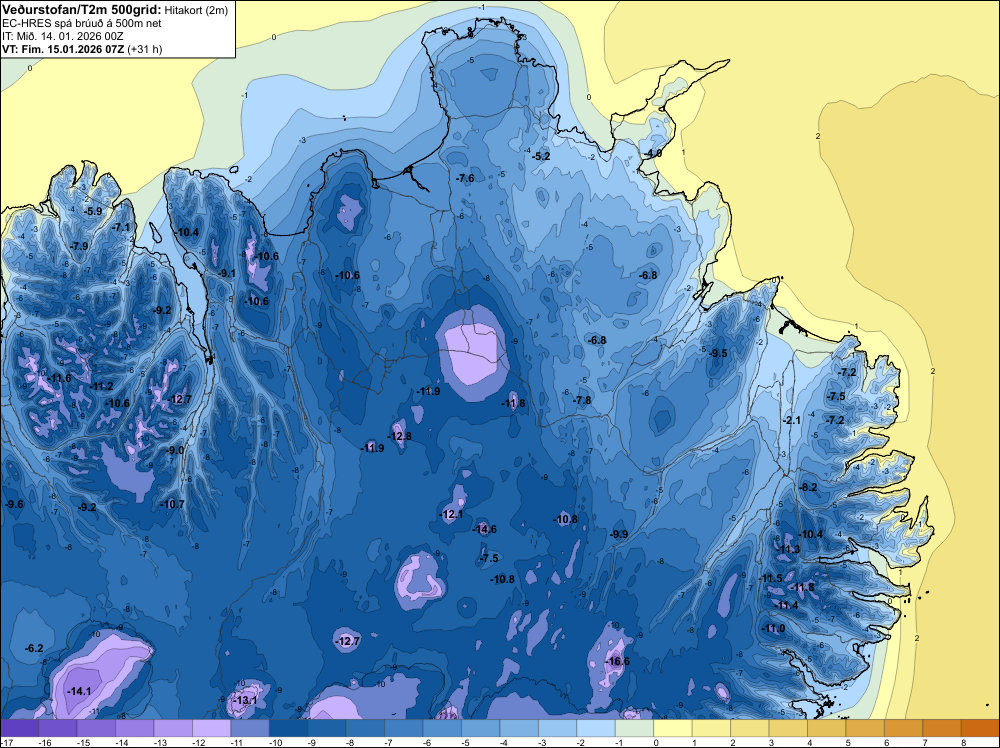Screen dimensions: 1000x748
Task: Click the -13 legend scale label
Action: click(x=159, y=742)
